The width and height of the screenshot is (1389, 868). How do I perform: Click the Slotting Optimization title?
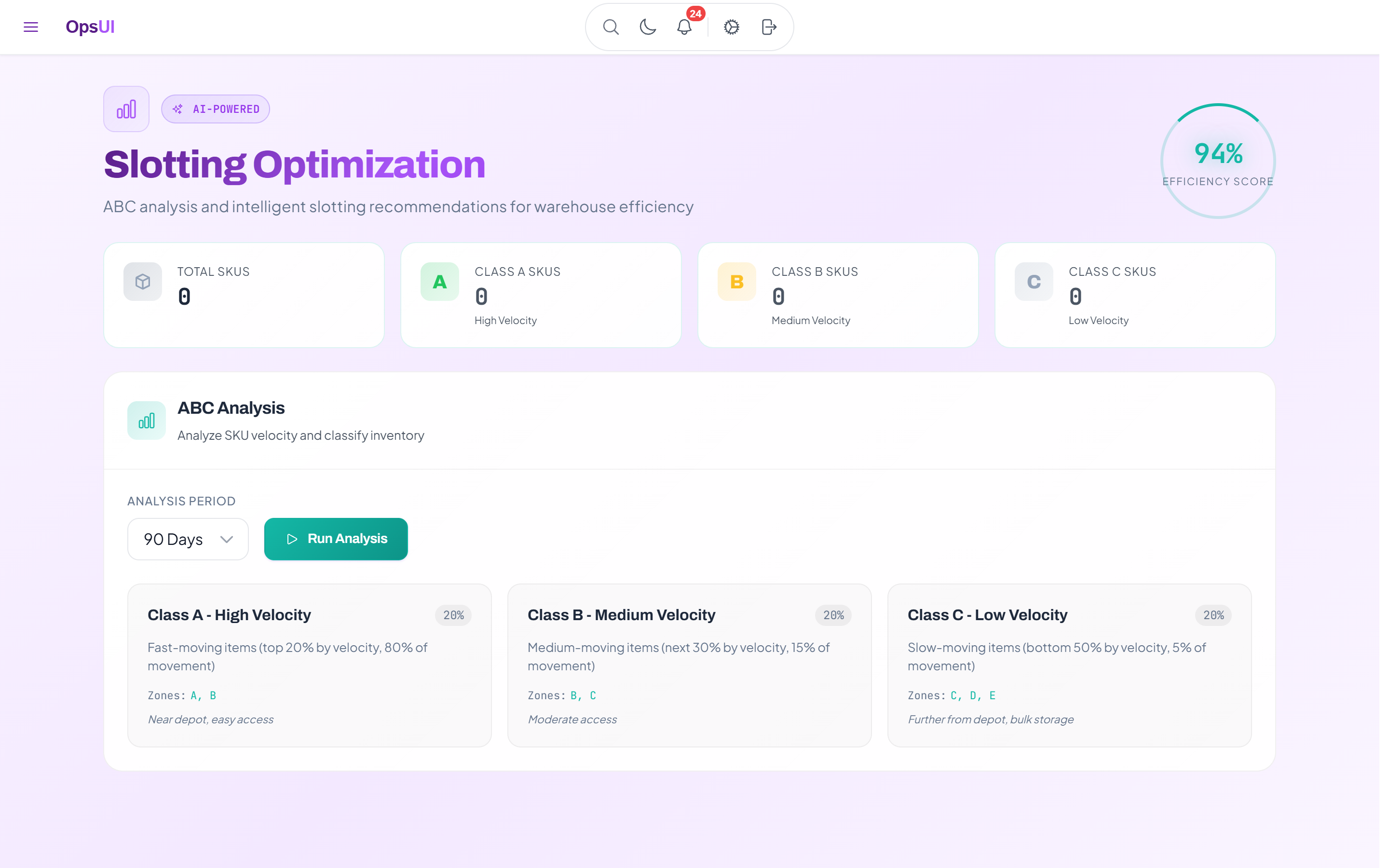(x=295, y=165)
